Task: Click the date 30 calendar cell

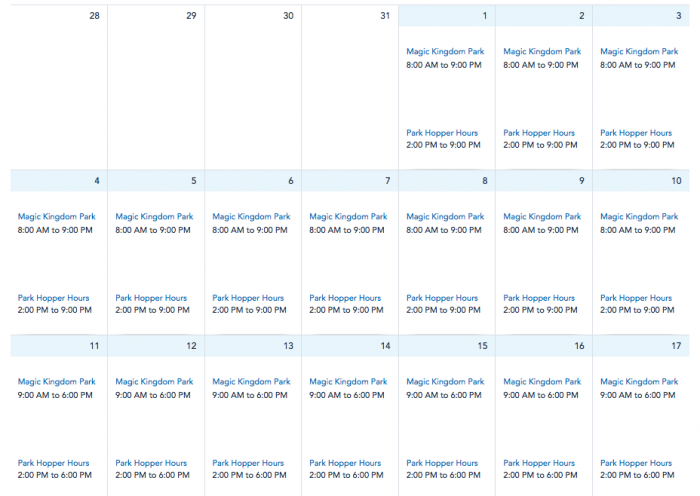Action: pyautogui.click(x=252, y=90)
